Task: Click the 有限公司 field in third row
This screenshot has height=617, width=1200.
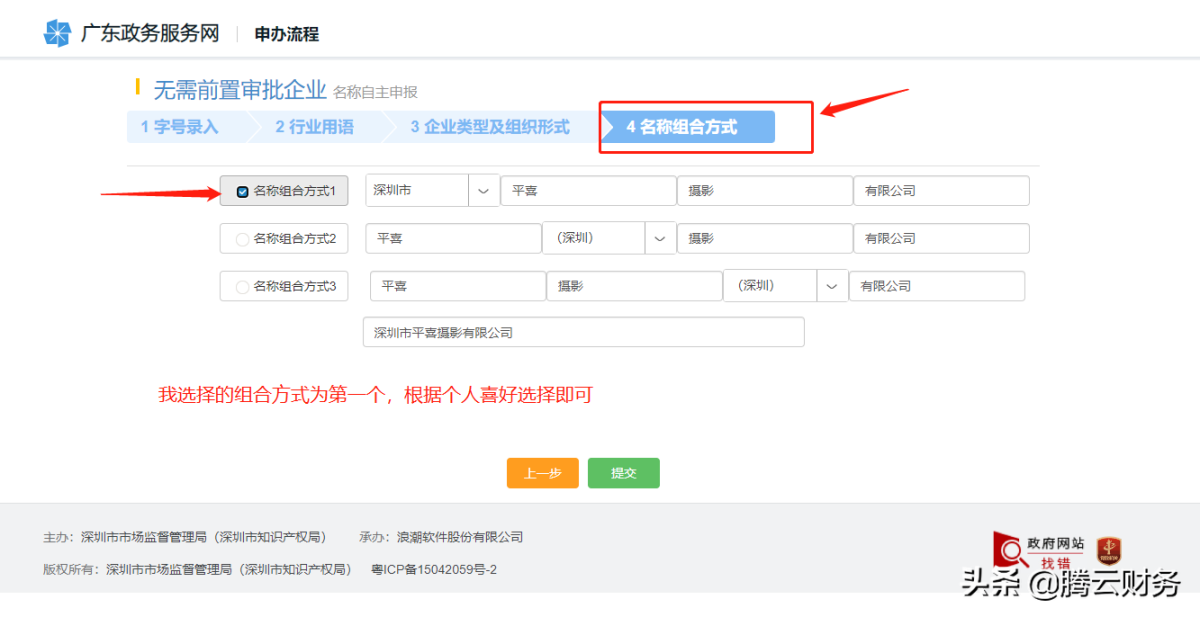Action: (936, 286)
